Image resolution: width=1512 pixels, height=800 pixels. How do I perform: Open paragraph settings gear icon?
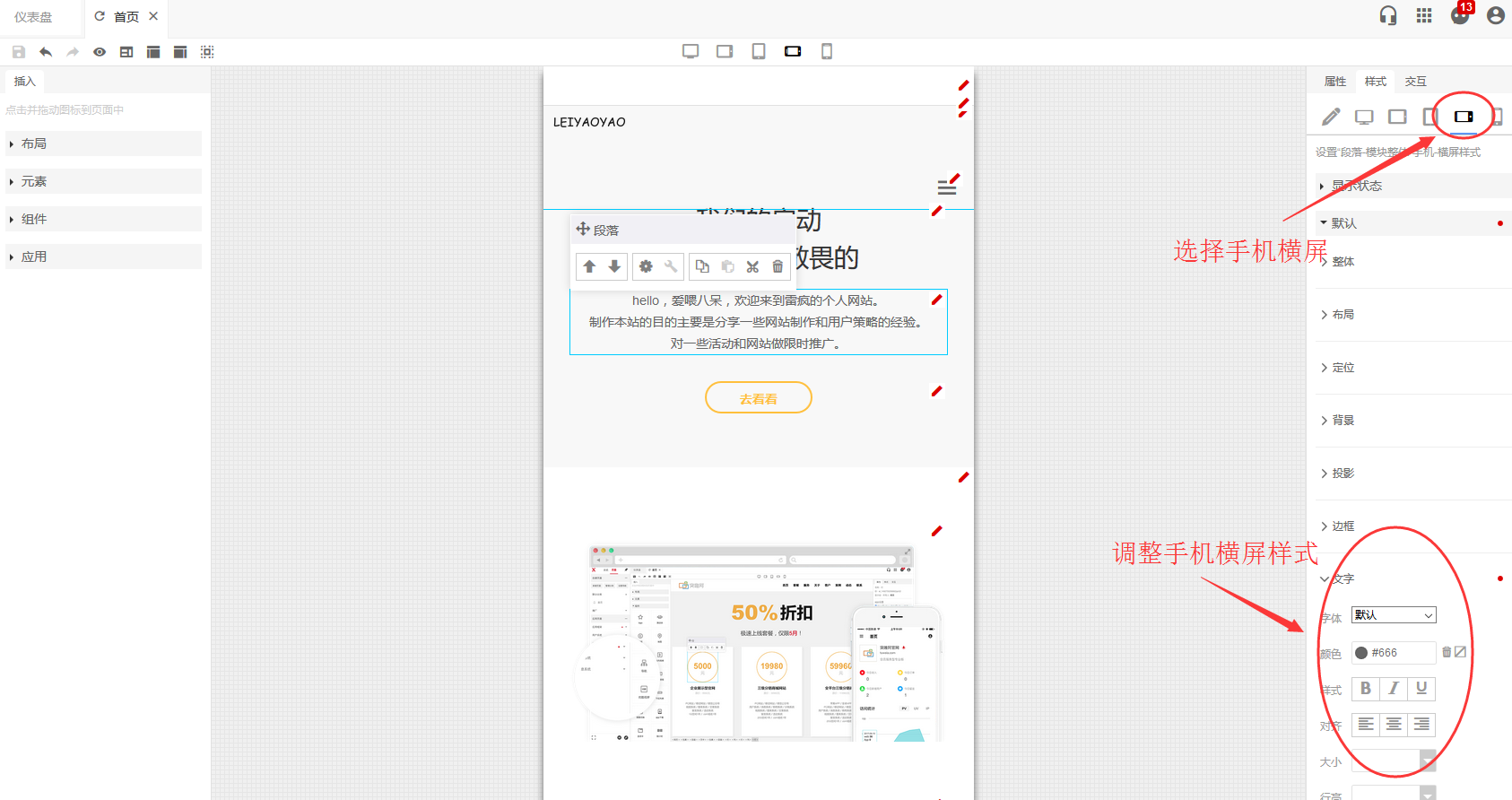click(x=646, y=266)
